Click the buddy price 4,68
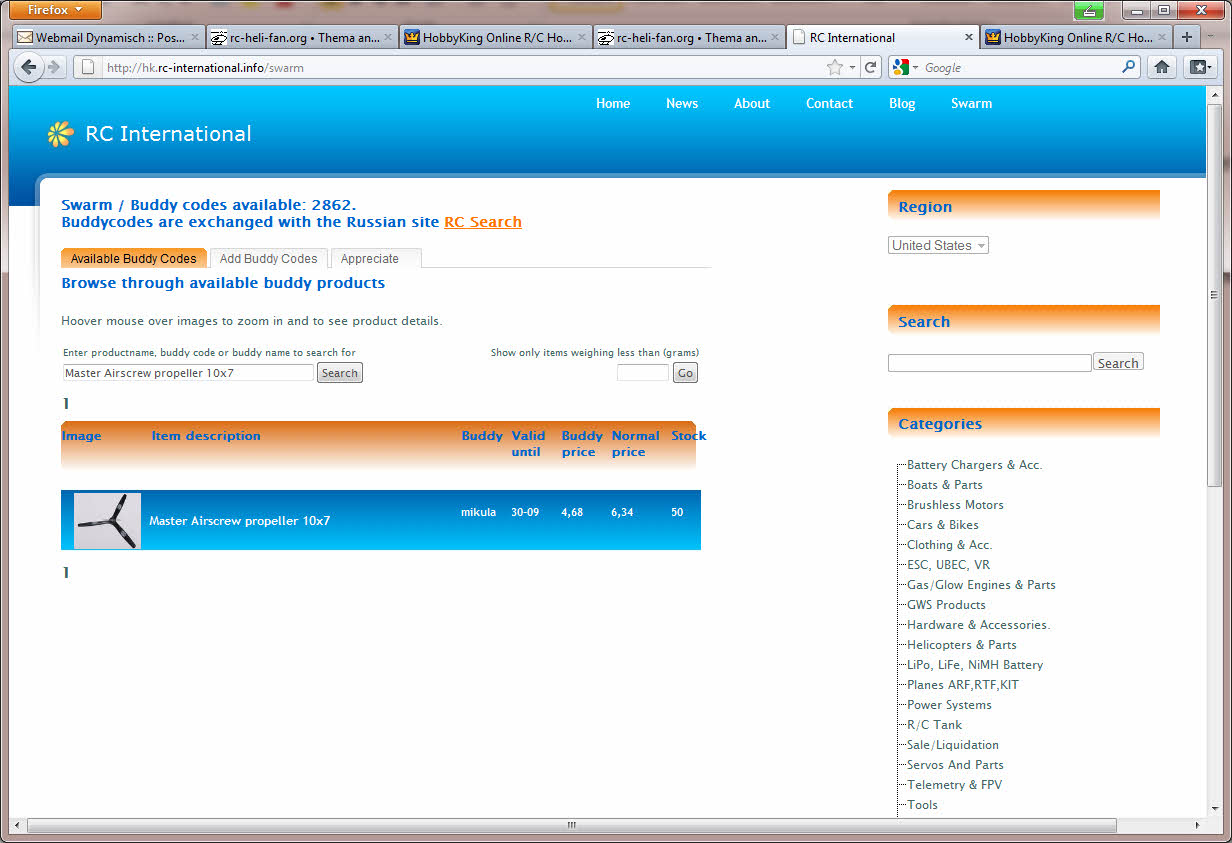Screen dimensions: 1232x843 coord(572,513)
